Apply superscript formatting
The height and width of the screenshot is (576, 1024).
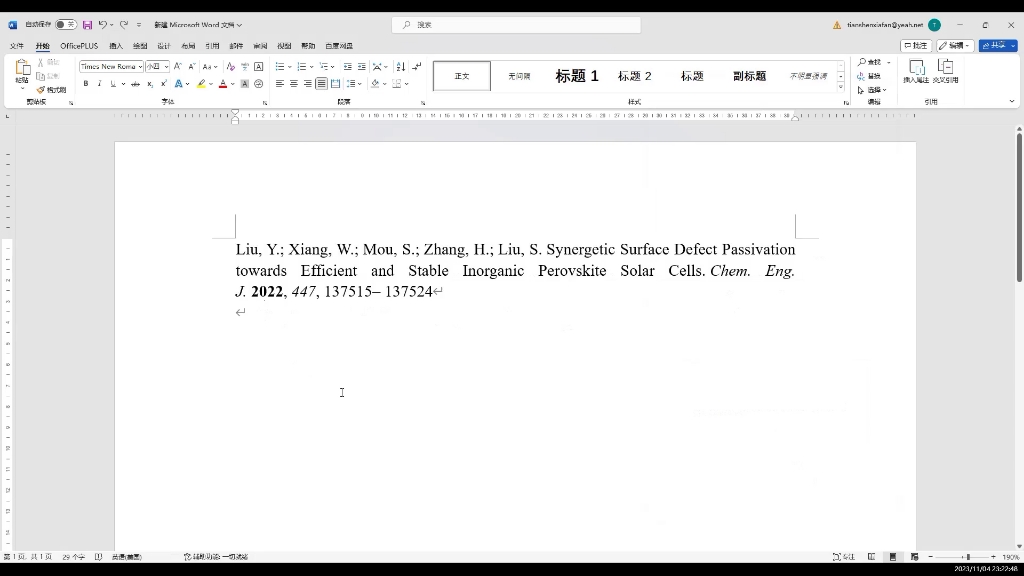click(163, 84)
